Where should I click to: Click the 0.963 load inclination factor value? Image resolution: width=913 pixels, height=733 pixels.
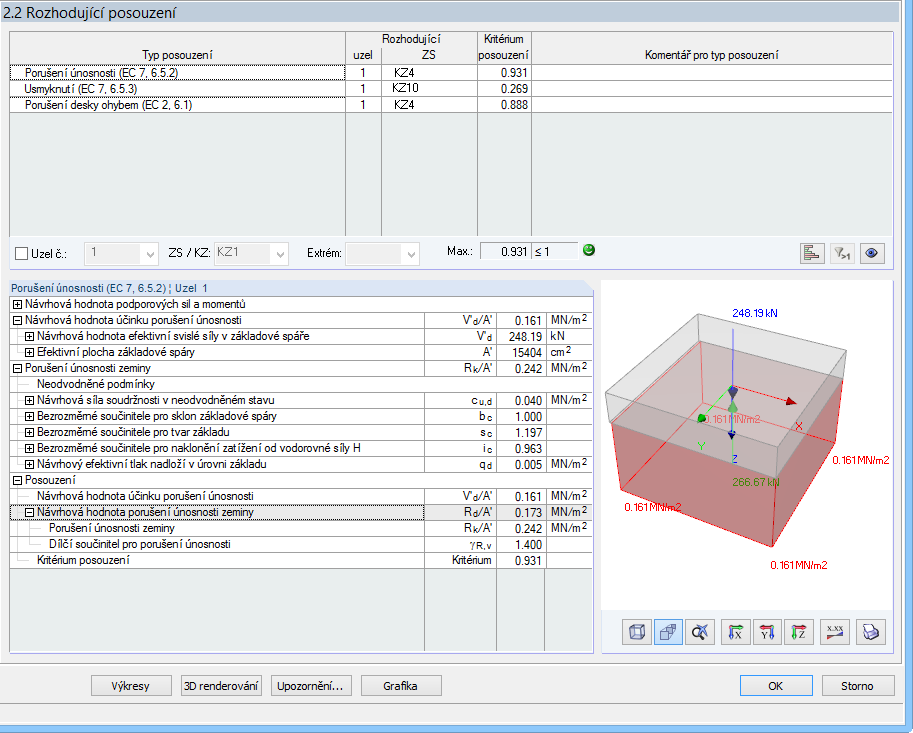click(x=521, y=448)
